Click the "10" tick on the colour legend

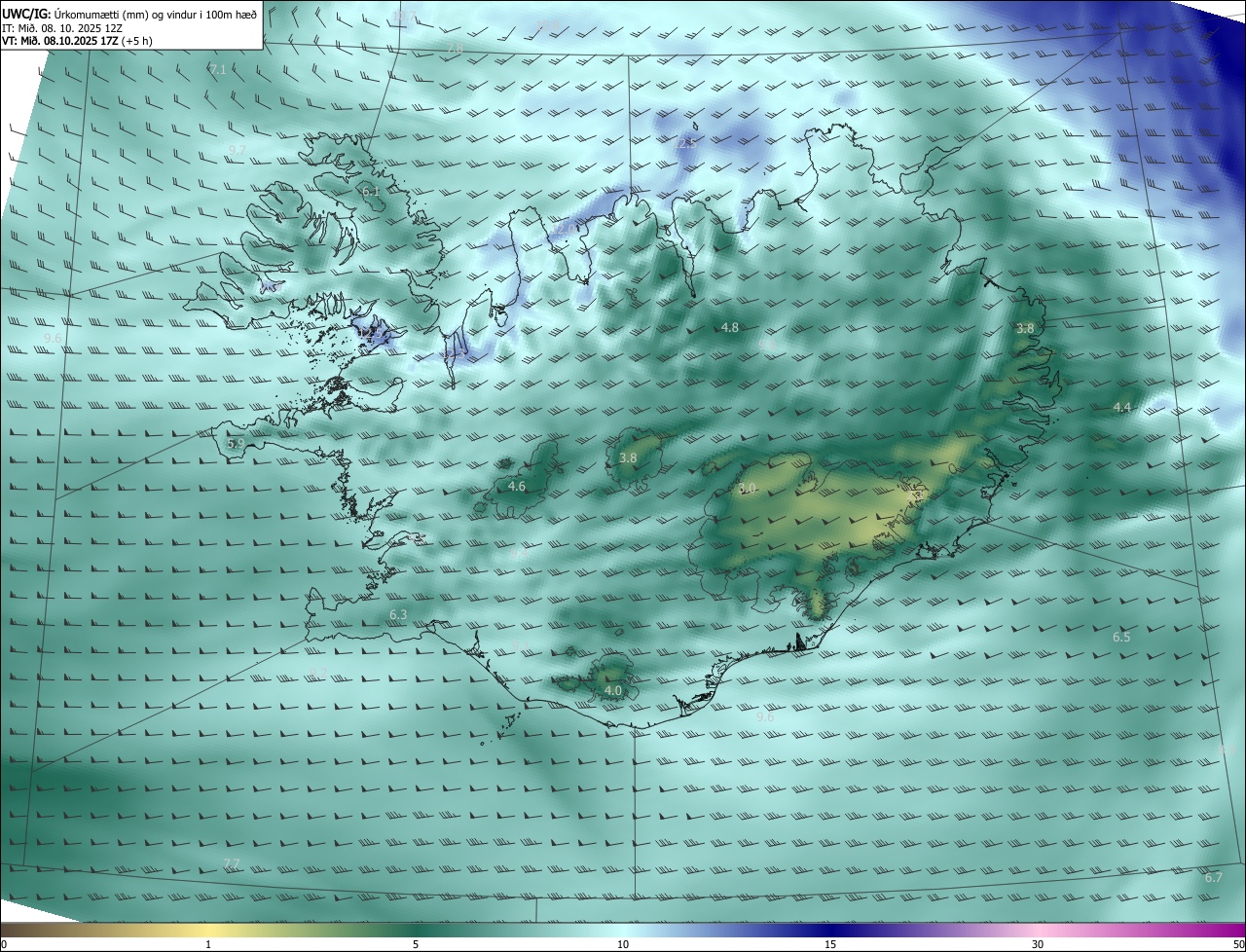click(623, 944)
